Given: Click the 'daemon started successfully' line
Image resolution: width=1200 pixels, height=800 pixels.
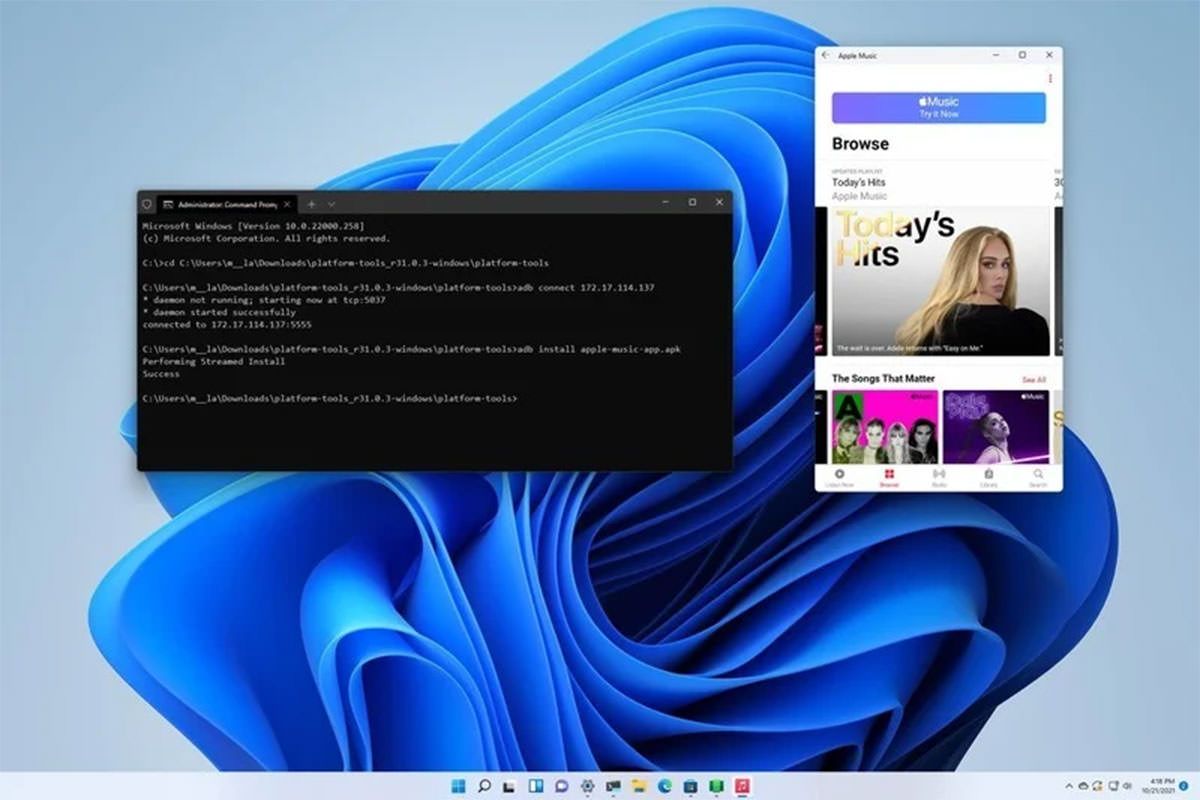Looking at the screenshot, I should click(x=219, y=312).
